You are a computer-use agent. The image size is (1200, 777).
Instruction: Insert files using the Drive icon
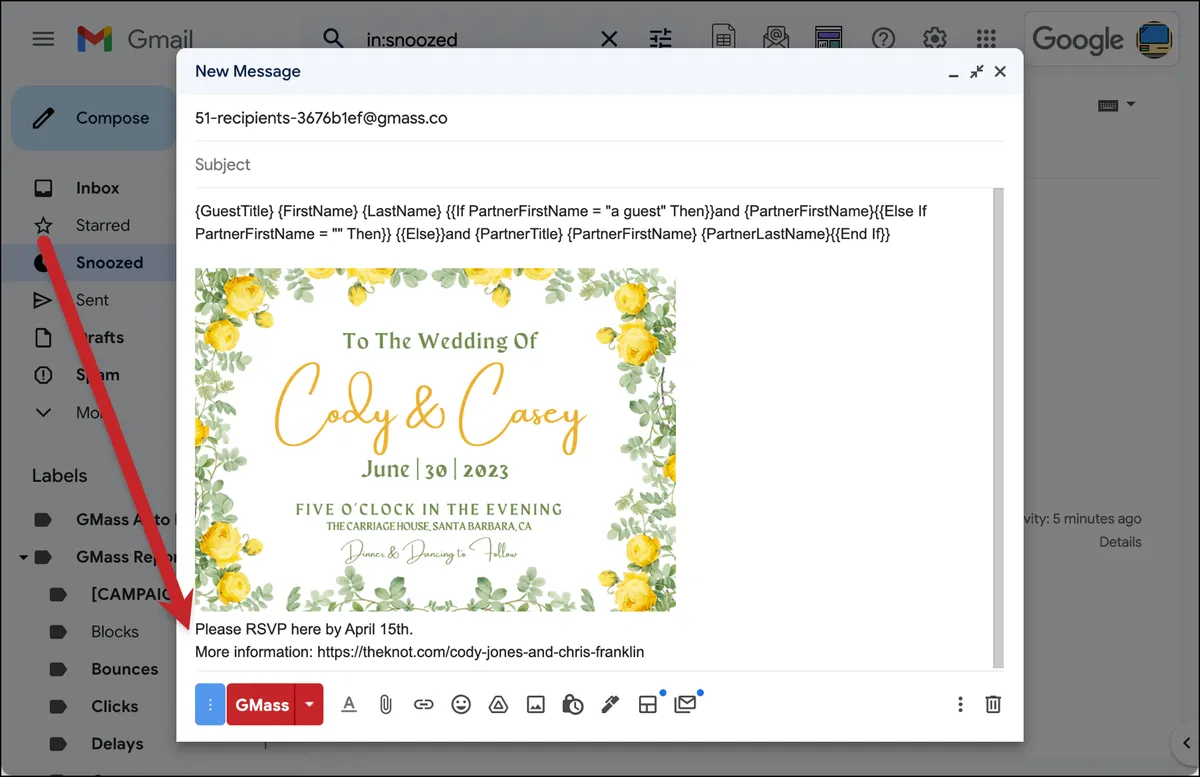pyautogui.click(x=498, y=705)
